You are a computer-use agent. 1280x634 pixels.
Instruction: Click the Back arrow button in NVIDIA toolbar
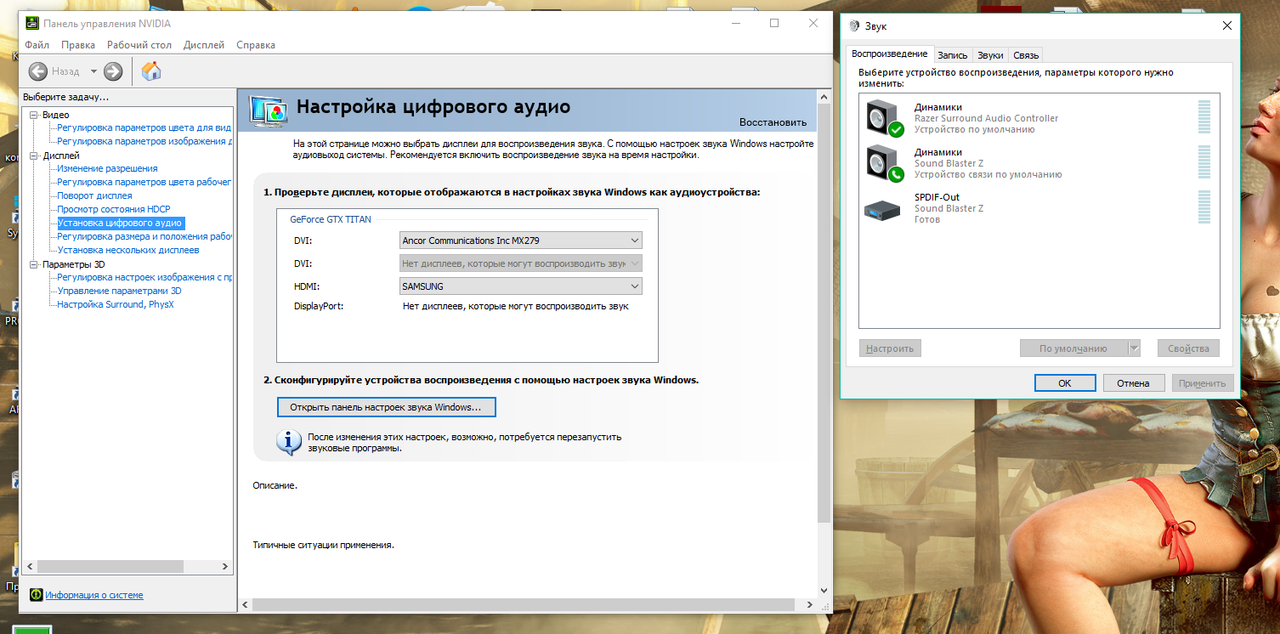coord(38,71)
